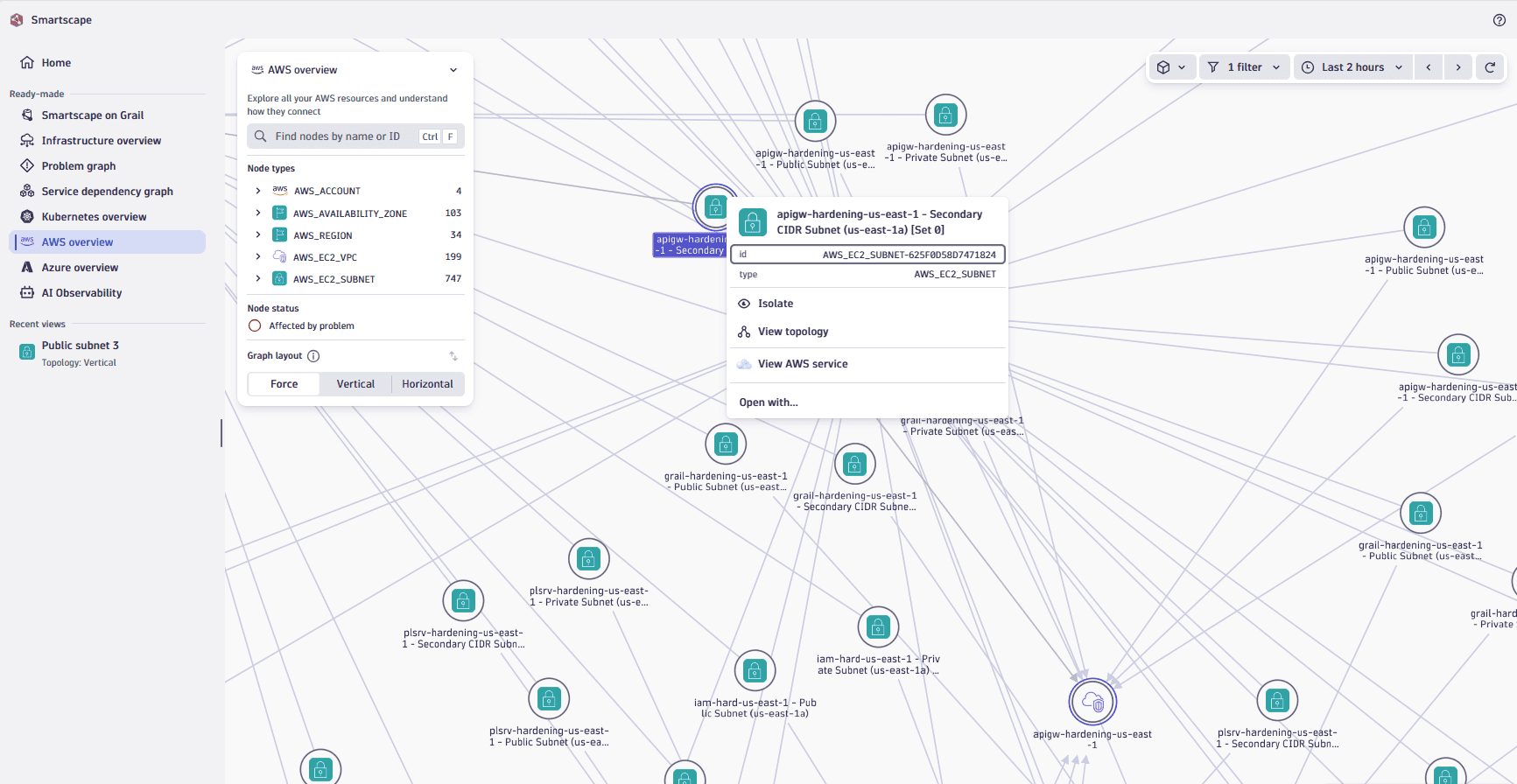Open AI Observability link

[108, 293]
